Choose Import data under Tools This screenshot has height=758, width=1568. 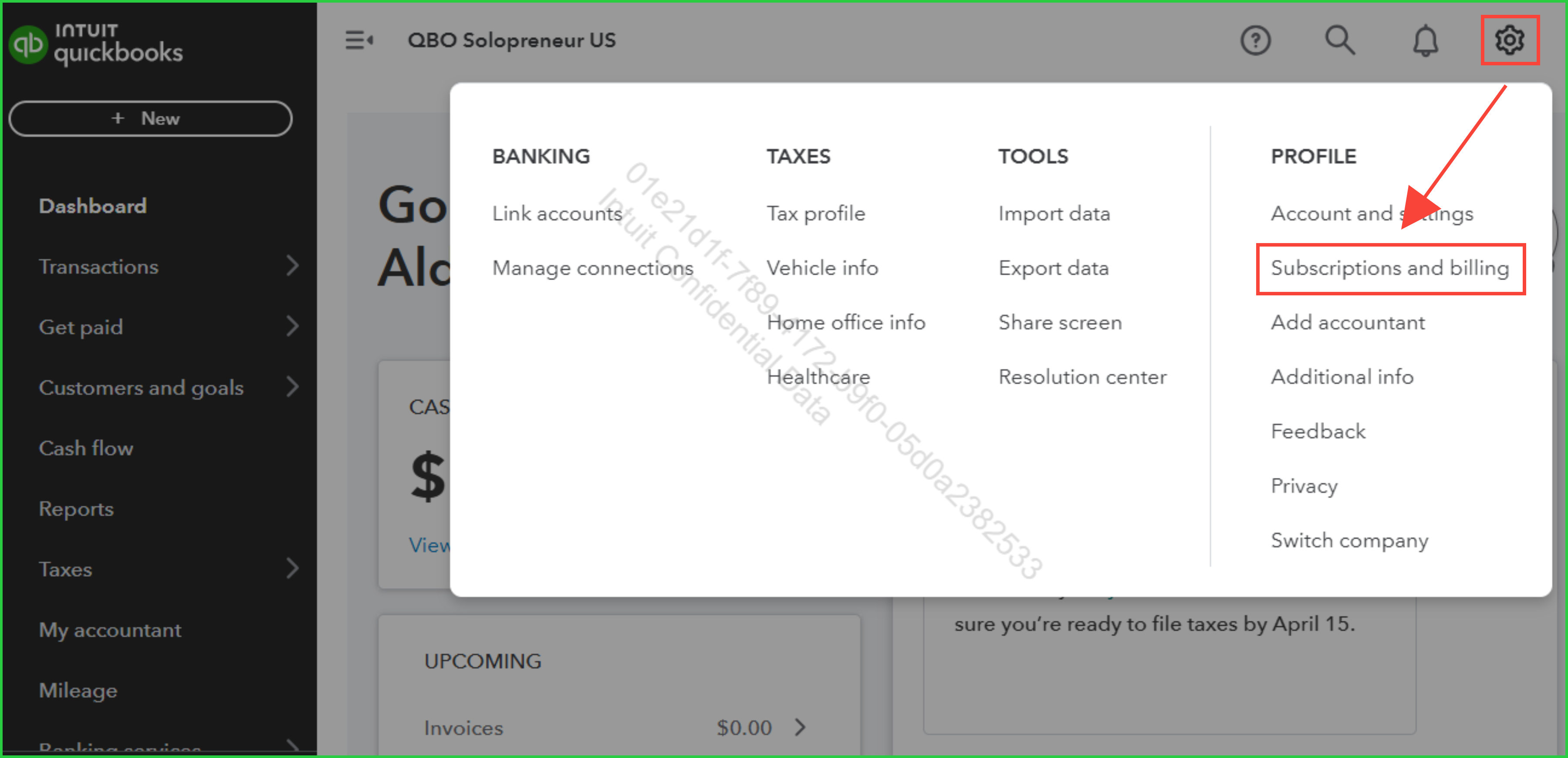[1054, 214]
